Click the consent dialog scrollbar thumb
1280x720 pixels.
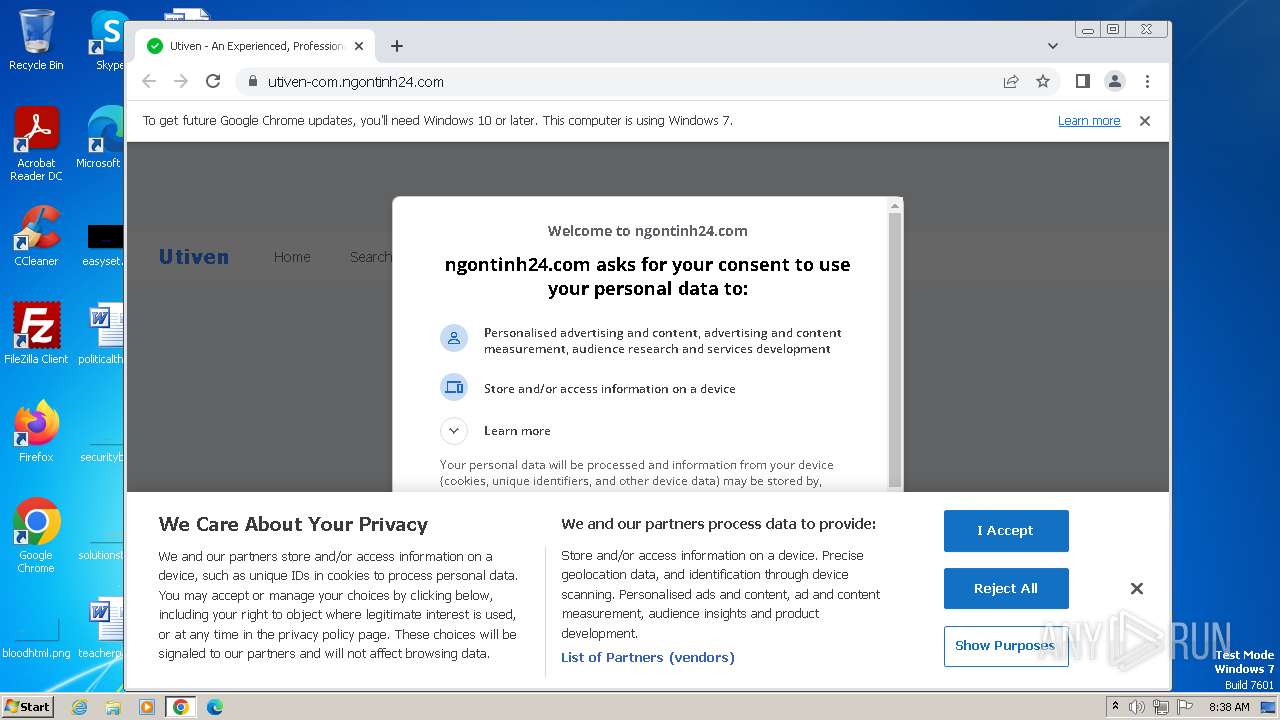tap(895, 348)
